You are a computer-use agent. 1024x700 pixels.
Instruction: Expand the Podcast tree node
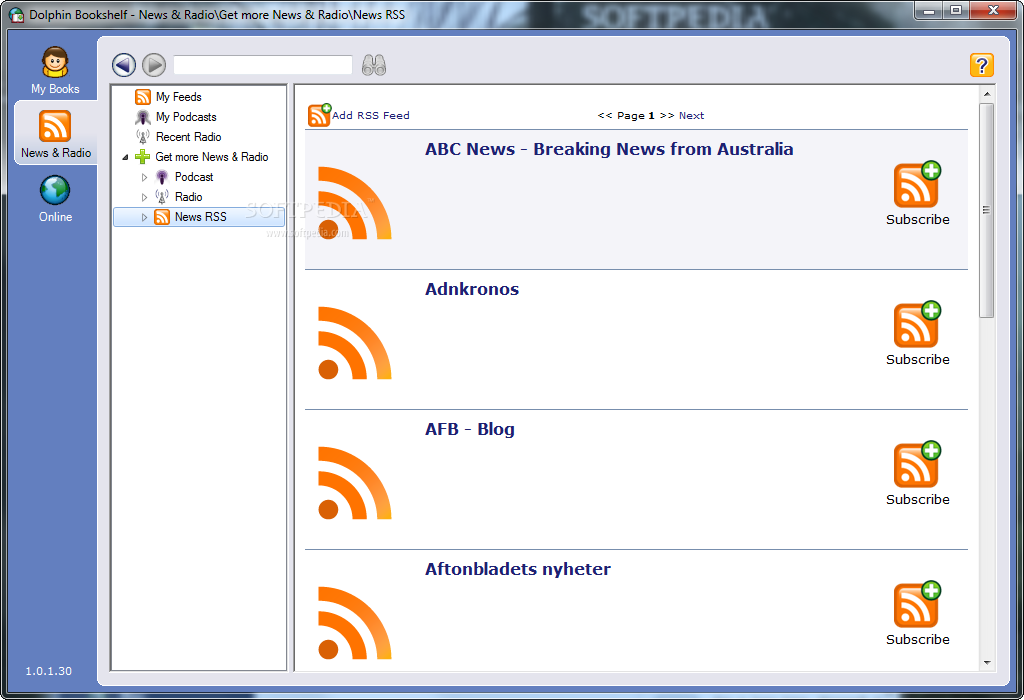pyautogui.click(x=144, y=178)
